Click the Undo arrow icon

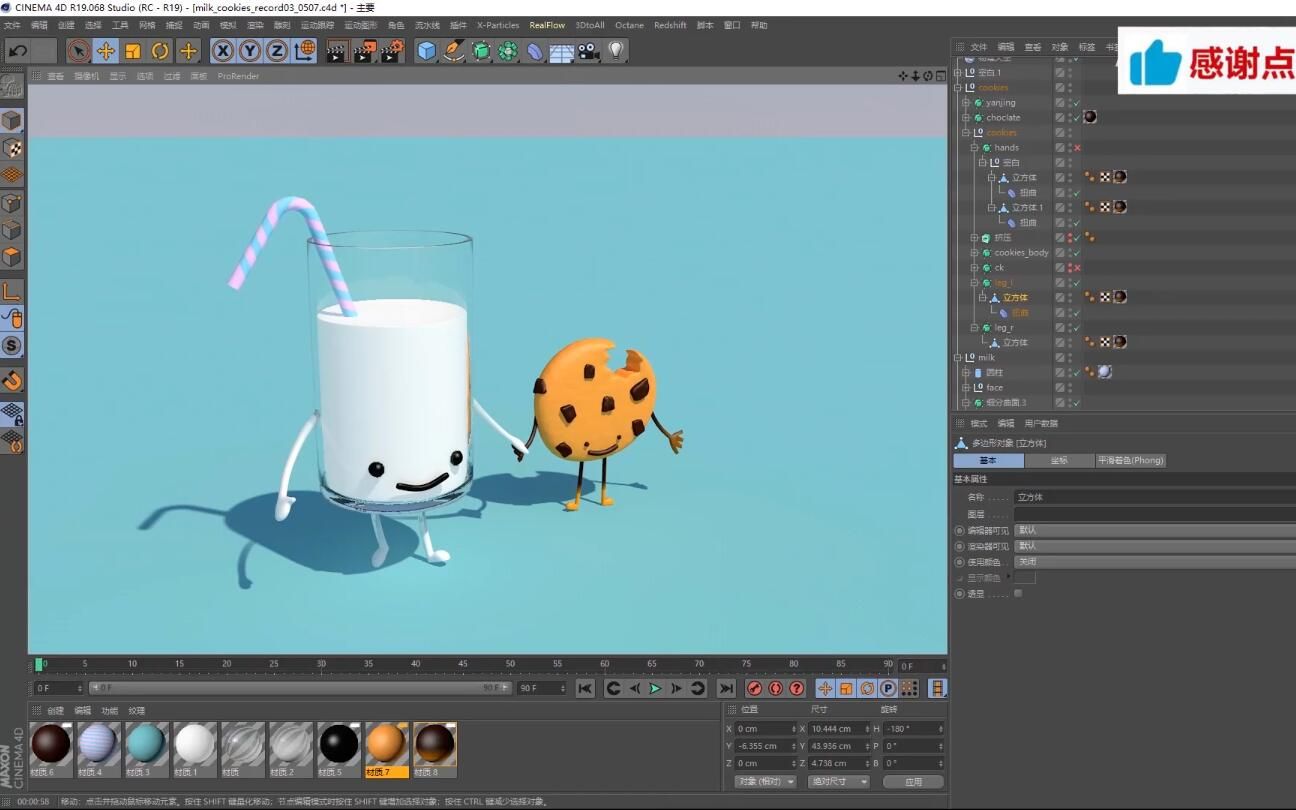pos(18,51)
